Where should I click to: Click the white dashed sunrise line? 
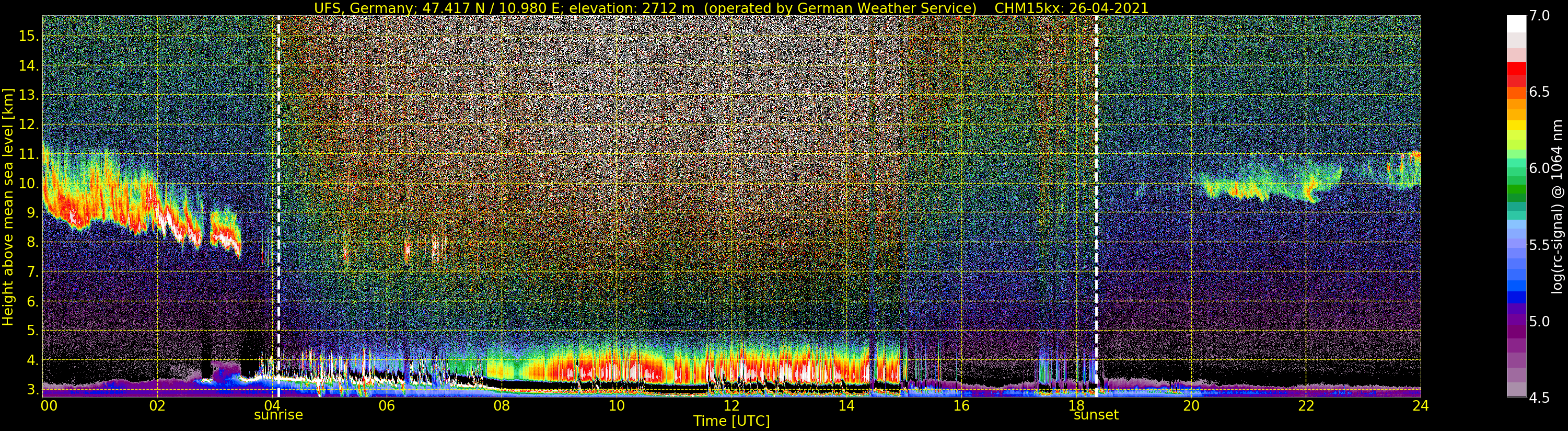click(278, 206)
